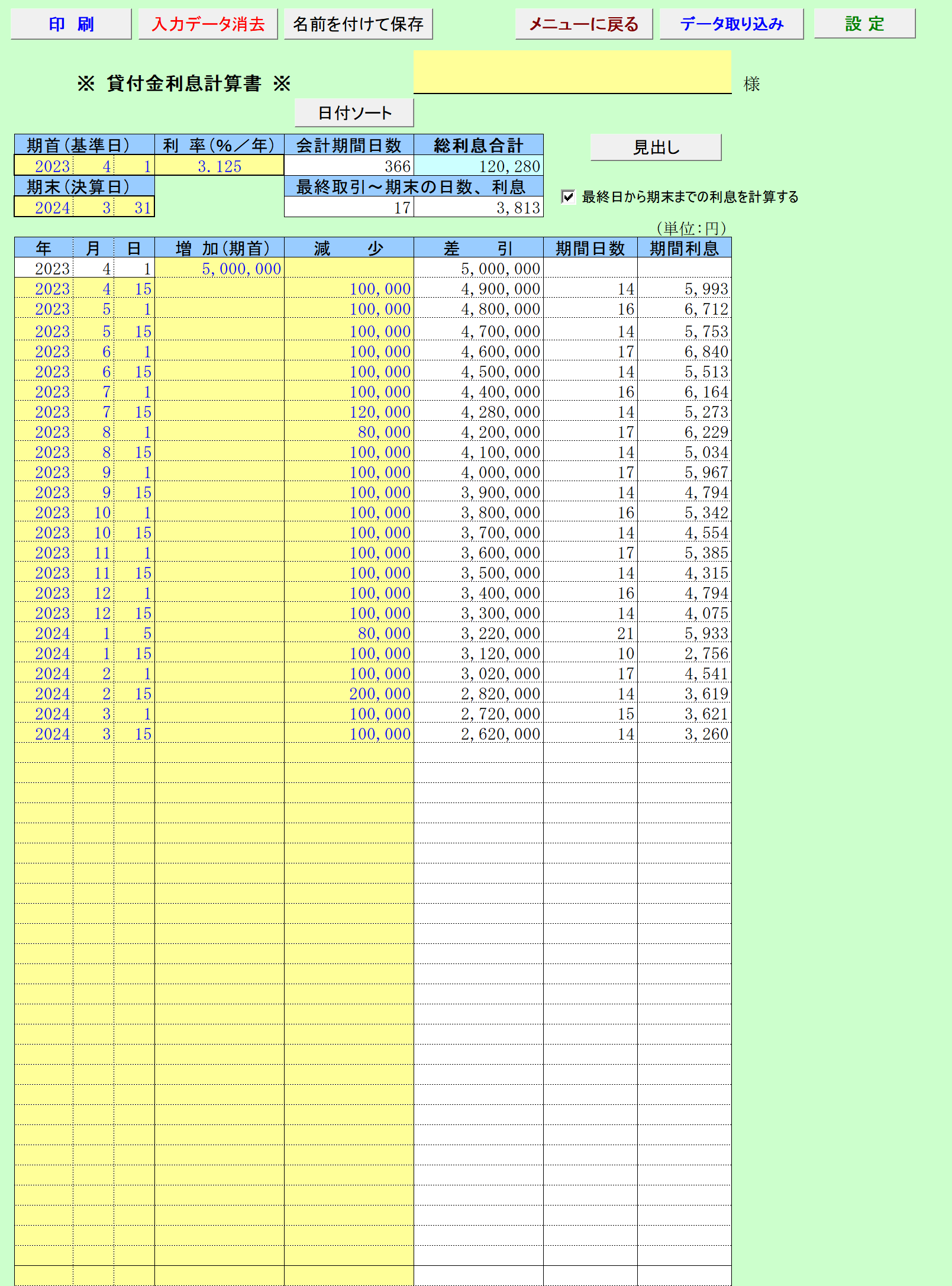
Task: Click the period interest 3,260
Action: pos(685,734)
